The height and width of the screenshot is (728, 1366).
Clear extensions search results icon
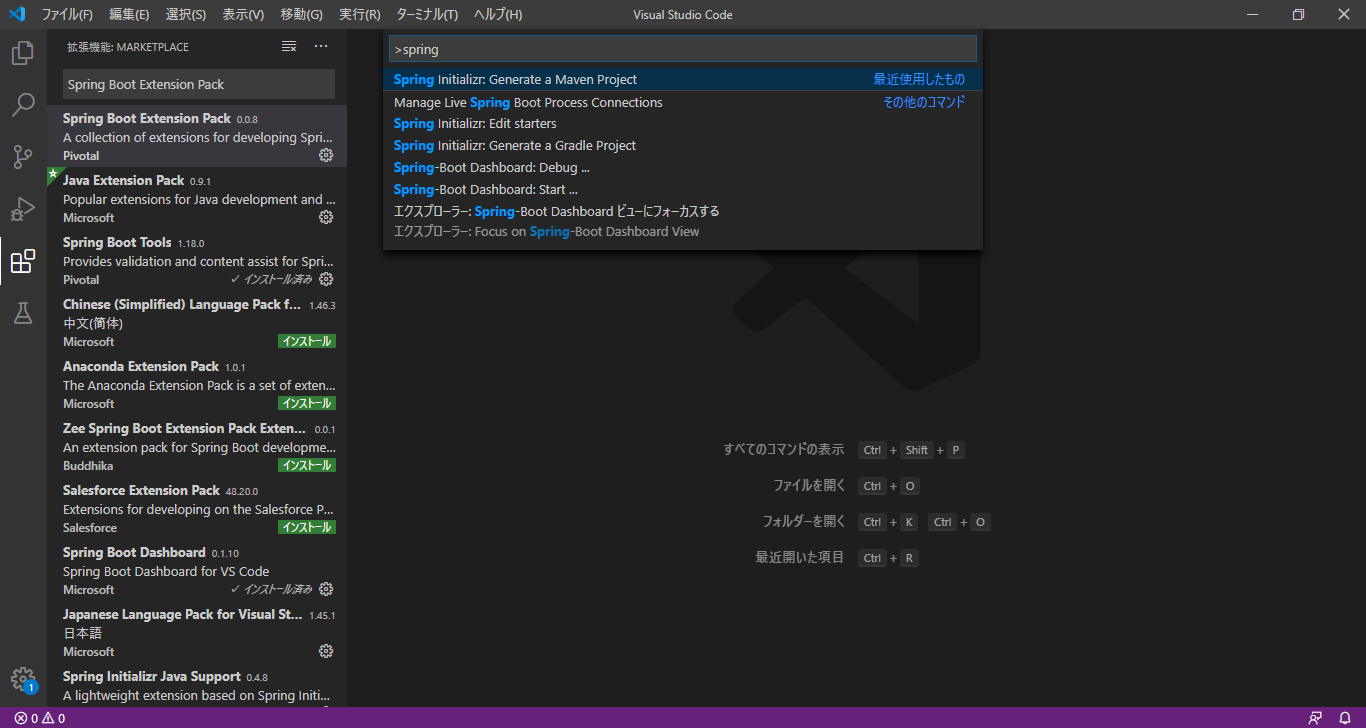pos(289,46)
